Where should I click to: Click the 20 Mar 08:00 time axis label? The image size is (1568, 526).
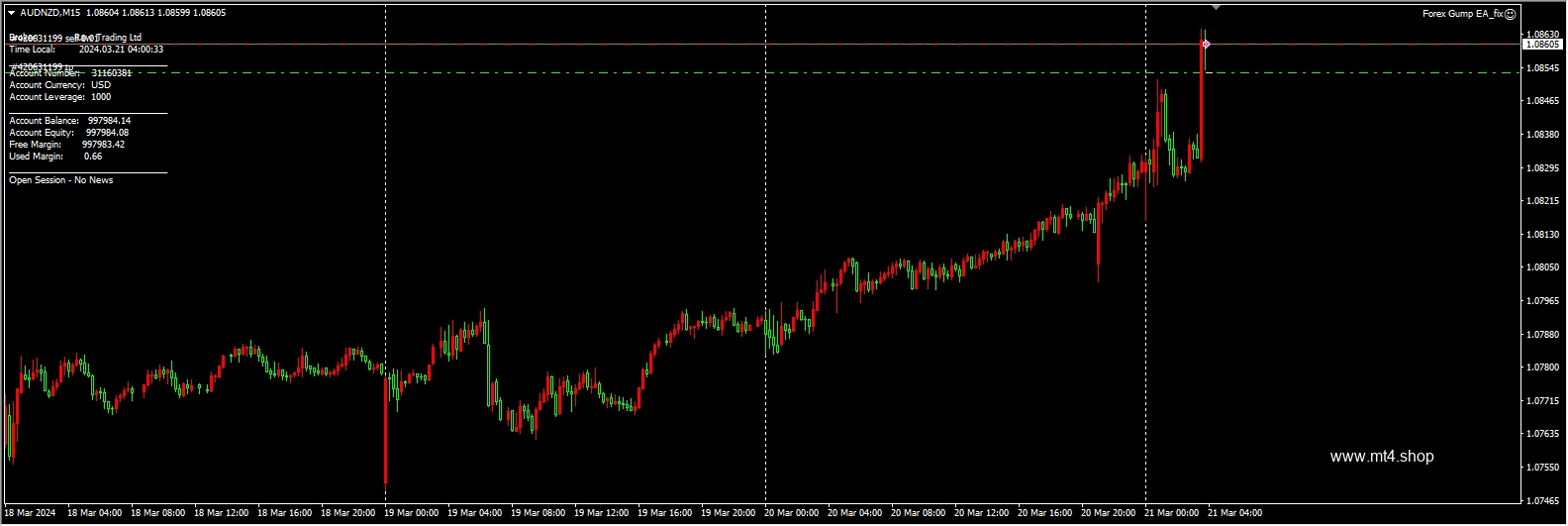[919, 513]
